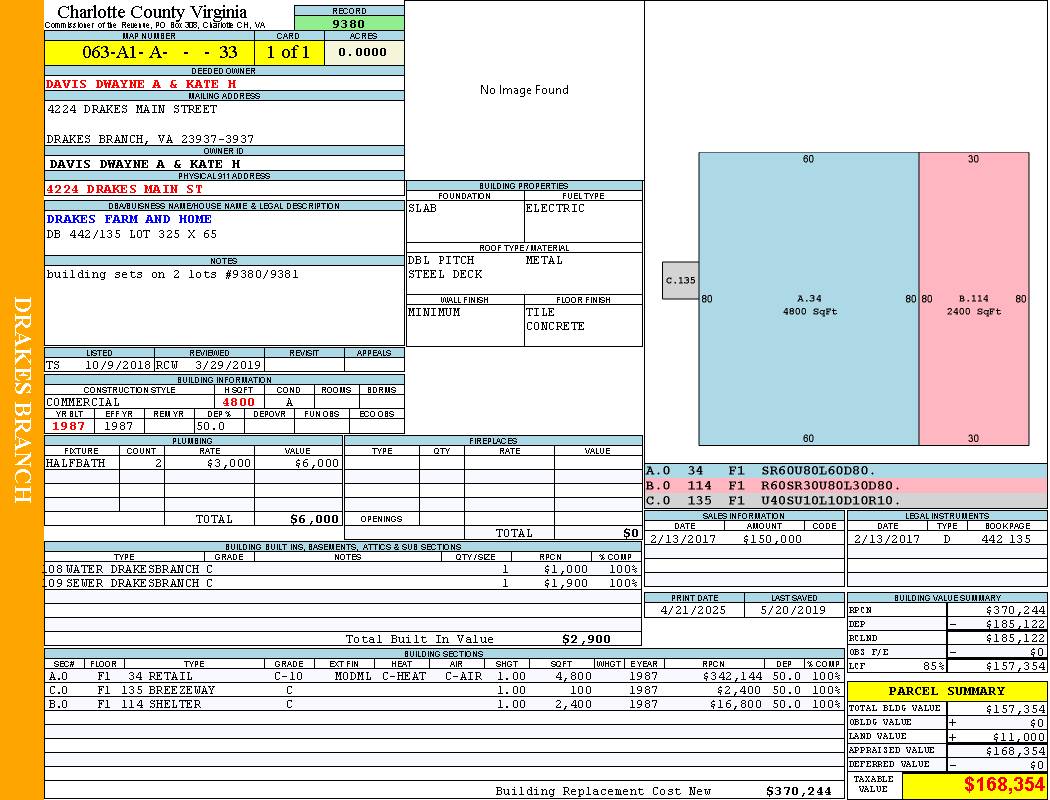Select the yellow map number field
1050x800 pixels.
[149, 53]
